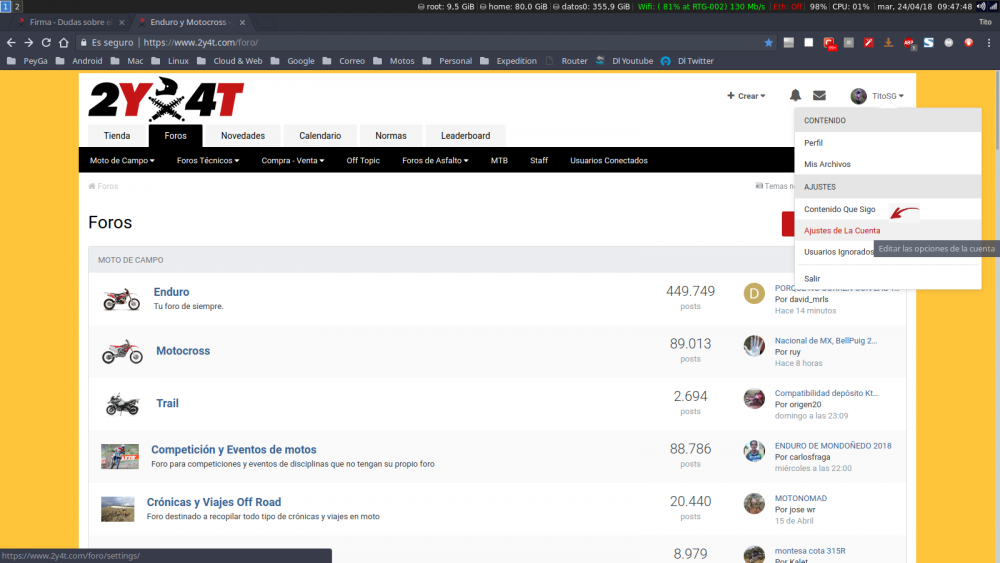
Task: Click the browser address bar URL
Action: [x=201, y=42]
